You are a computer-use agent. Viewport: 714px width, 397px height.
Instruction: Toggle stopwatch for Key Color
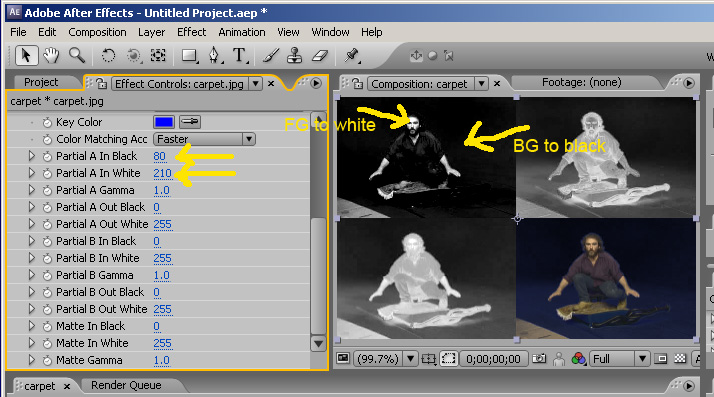pyautogui.click(x=47, y=122)
